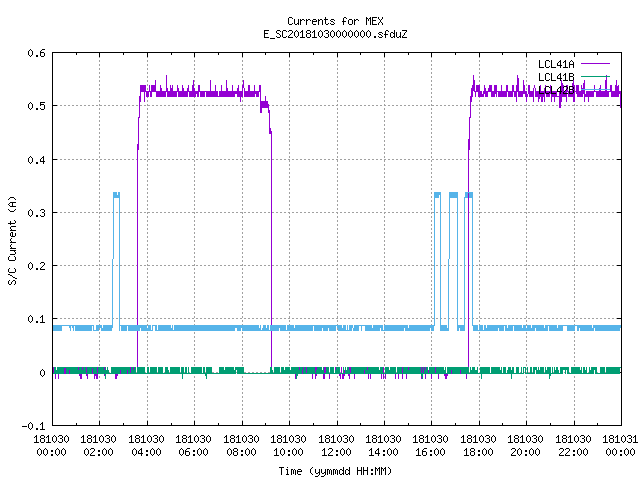Image resolution: width=640 pixels, height=480 pixels.
Task: Click the LCL41A legend label
Action: click(x=556, y=64)
